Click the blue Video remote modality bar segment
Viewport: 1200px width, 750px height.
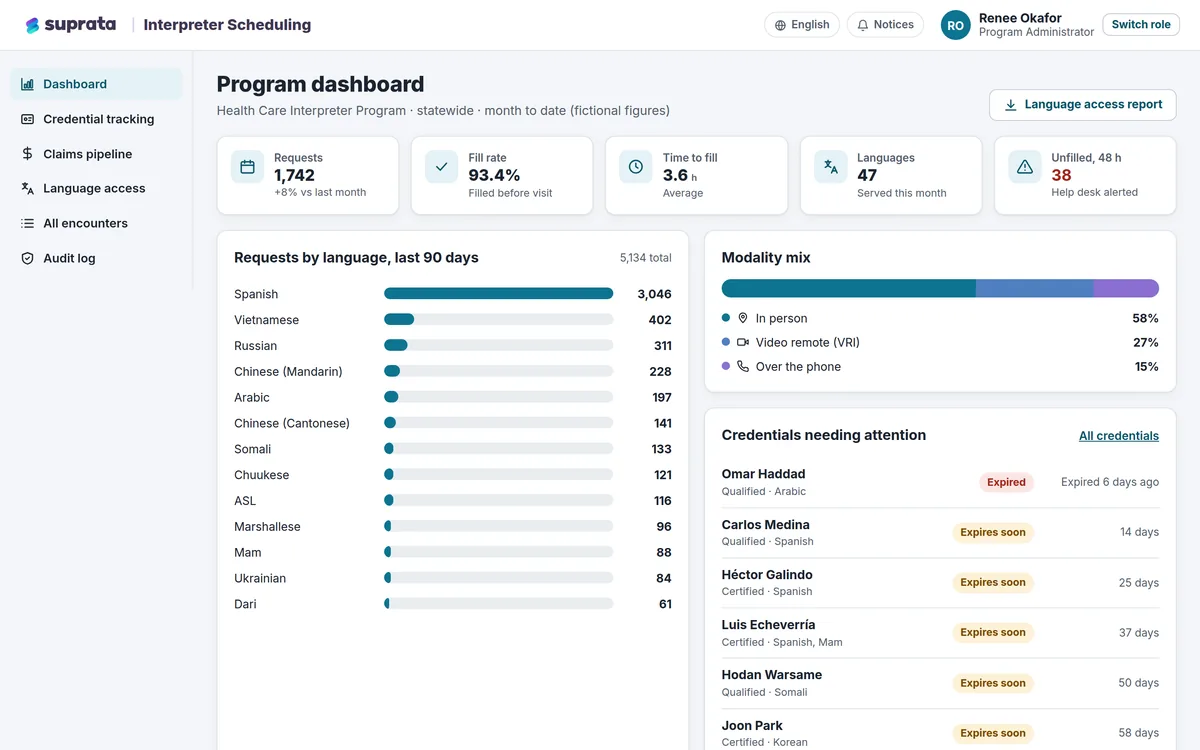click(1034, 288)
